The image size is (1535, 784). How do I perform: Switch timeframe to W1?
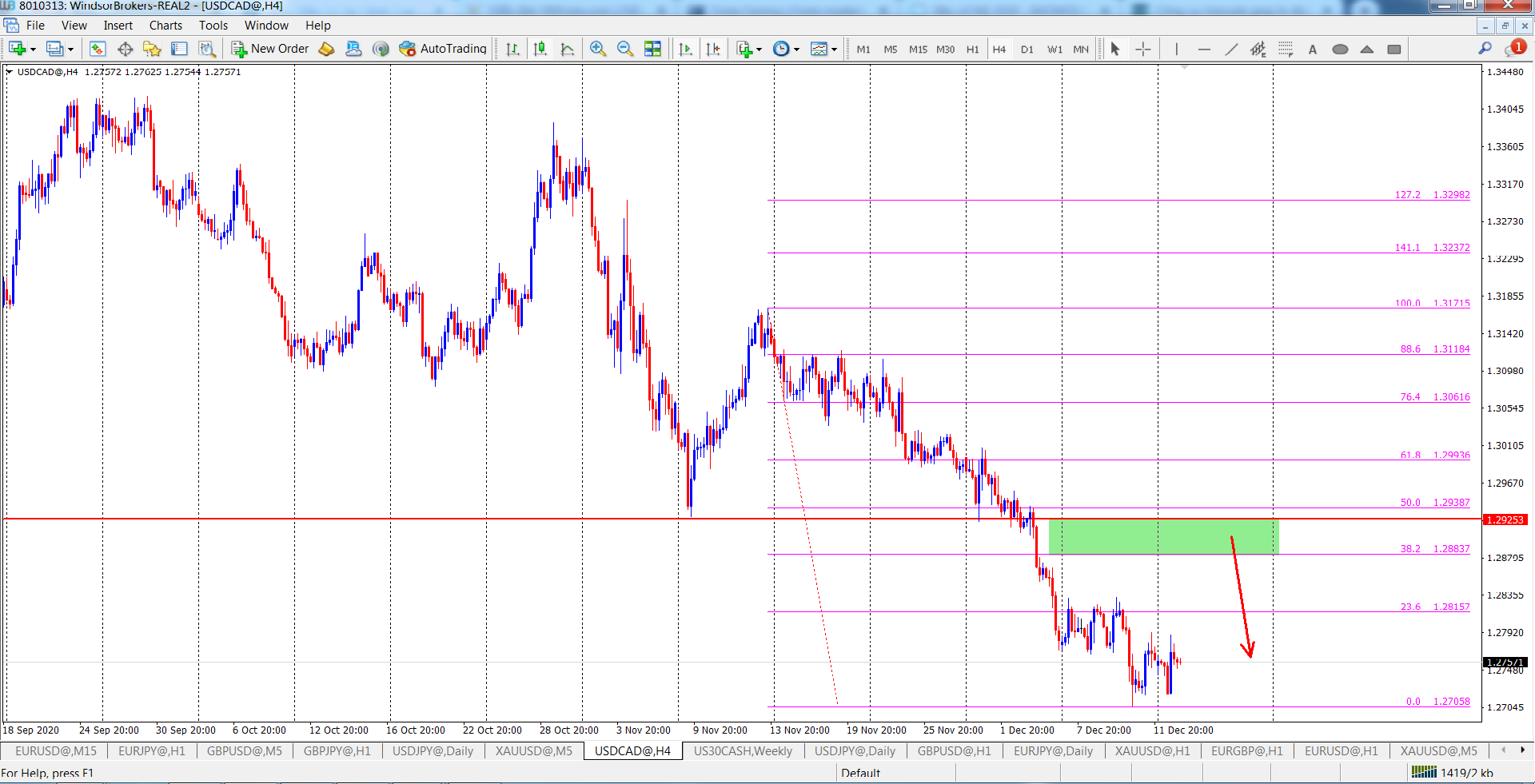(1055, 49)
